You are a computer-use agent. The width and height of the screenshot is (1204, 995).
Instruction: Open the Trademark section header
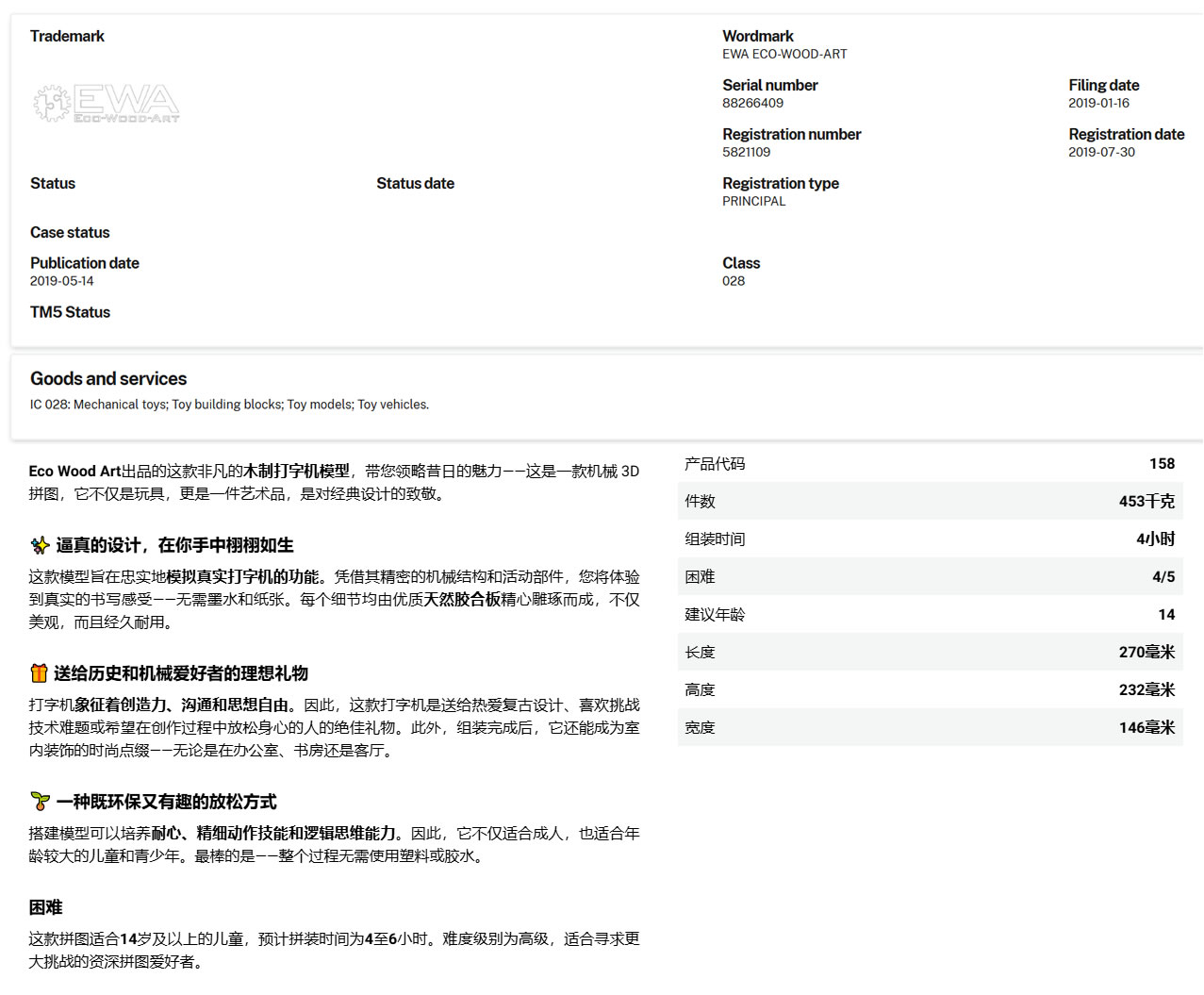(67, 35)
